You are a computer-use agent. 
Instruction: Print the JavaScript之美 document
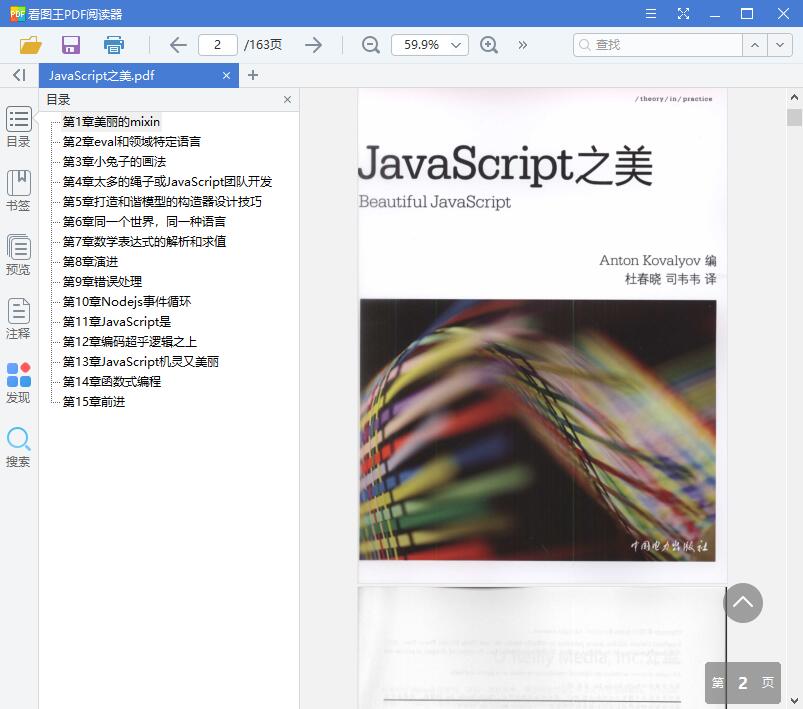pos(112,45)
